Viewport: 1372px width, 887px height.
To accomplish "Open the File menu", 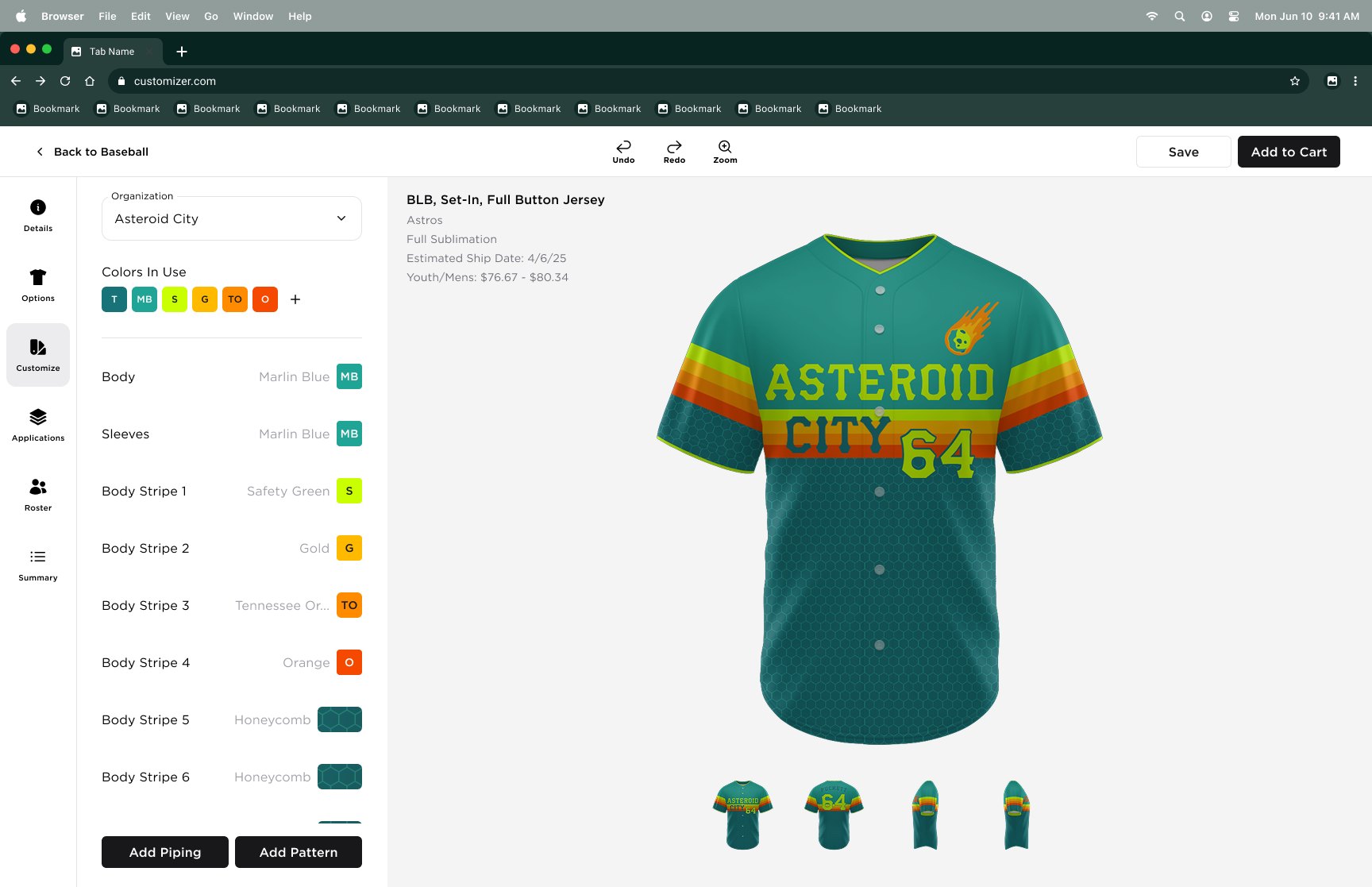I will 107,16.
